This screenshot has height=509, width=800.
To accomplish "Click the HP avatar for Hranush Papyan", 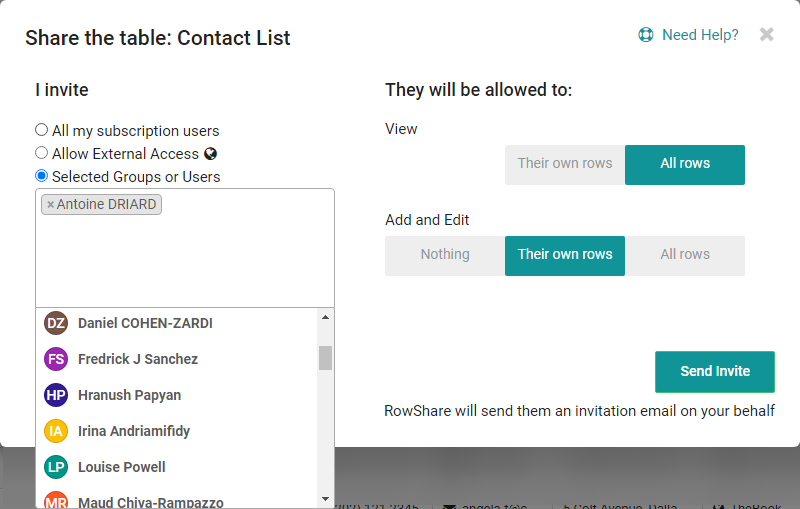I will 56,395.
